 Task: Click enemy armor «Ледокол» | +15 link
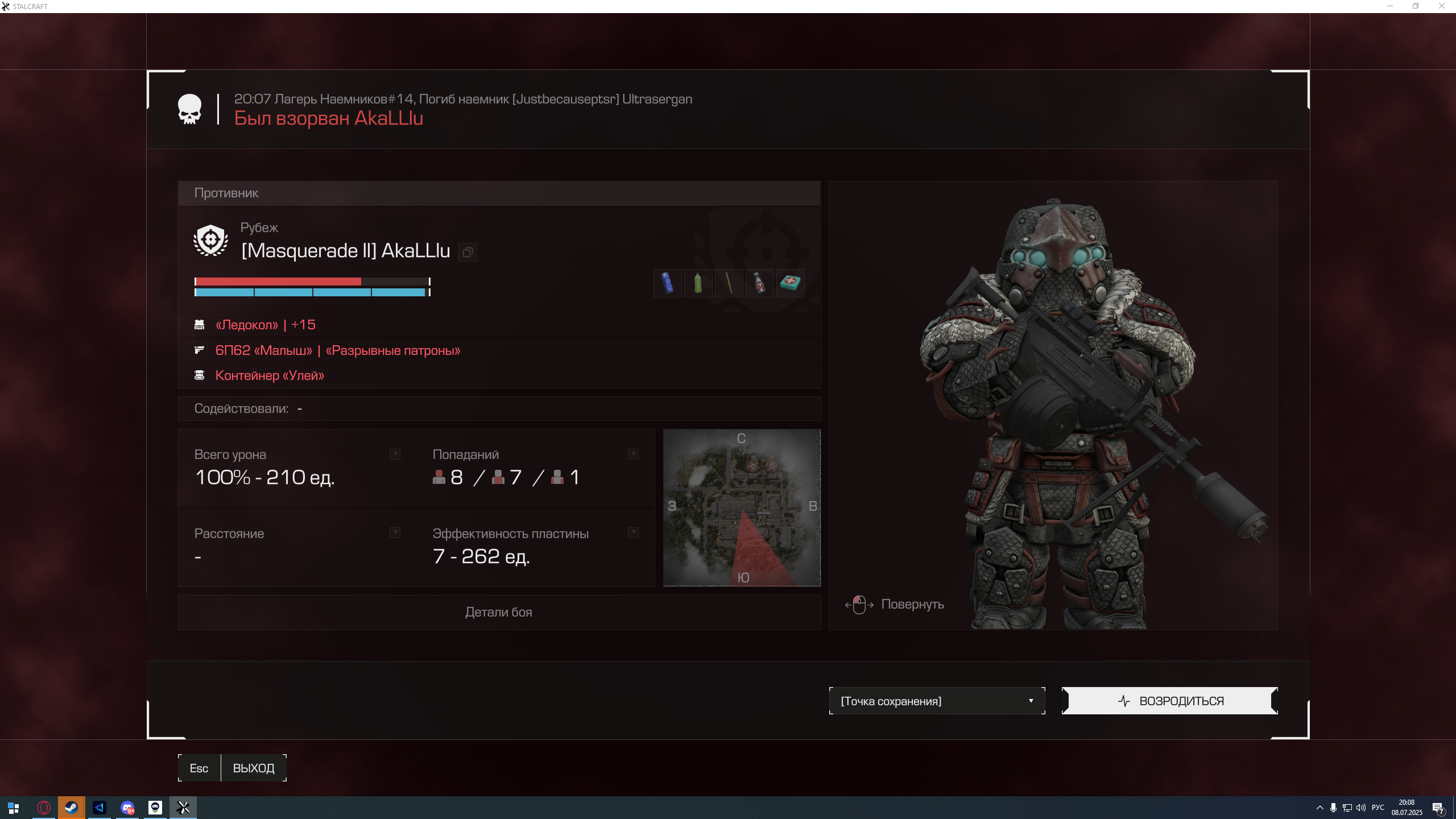coord(266,325)
